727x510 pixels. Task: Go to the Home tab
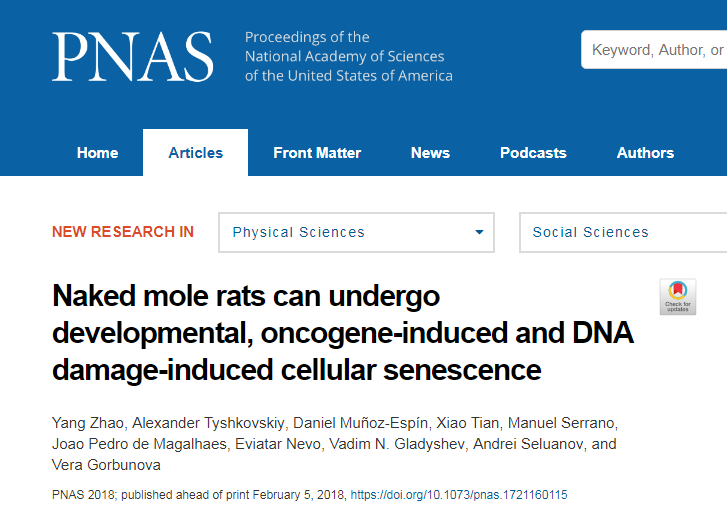(x=97, y=153)
